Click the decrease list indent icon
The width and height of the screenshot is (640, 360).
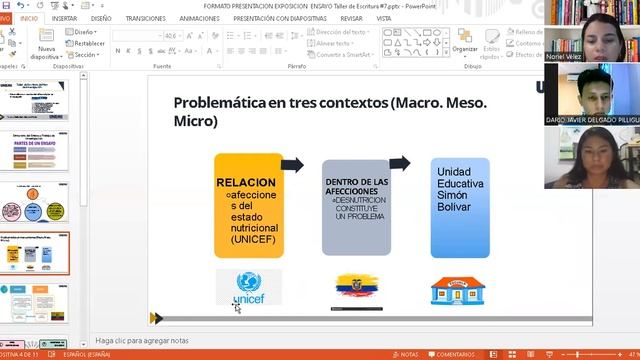coord(268,36)
